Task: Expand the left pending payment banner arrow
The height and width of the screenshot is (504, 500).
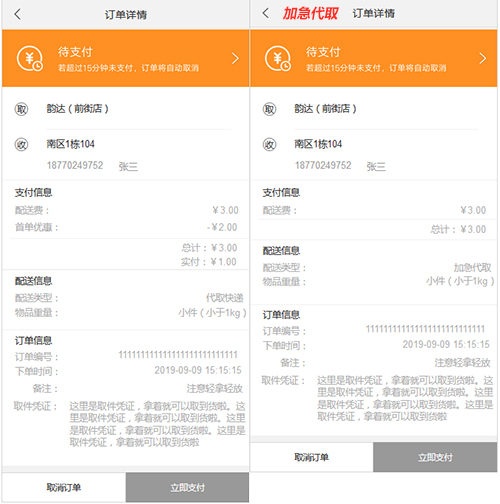Action: (x=235, y=58)
